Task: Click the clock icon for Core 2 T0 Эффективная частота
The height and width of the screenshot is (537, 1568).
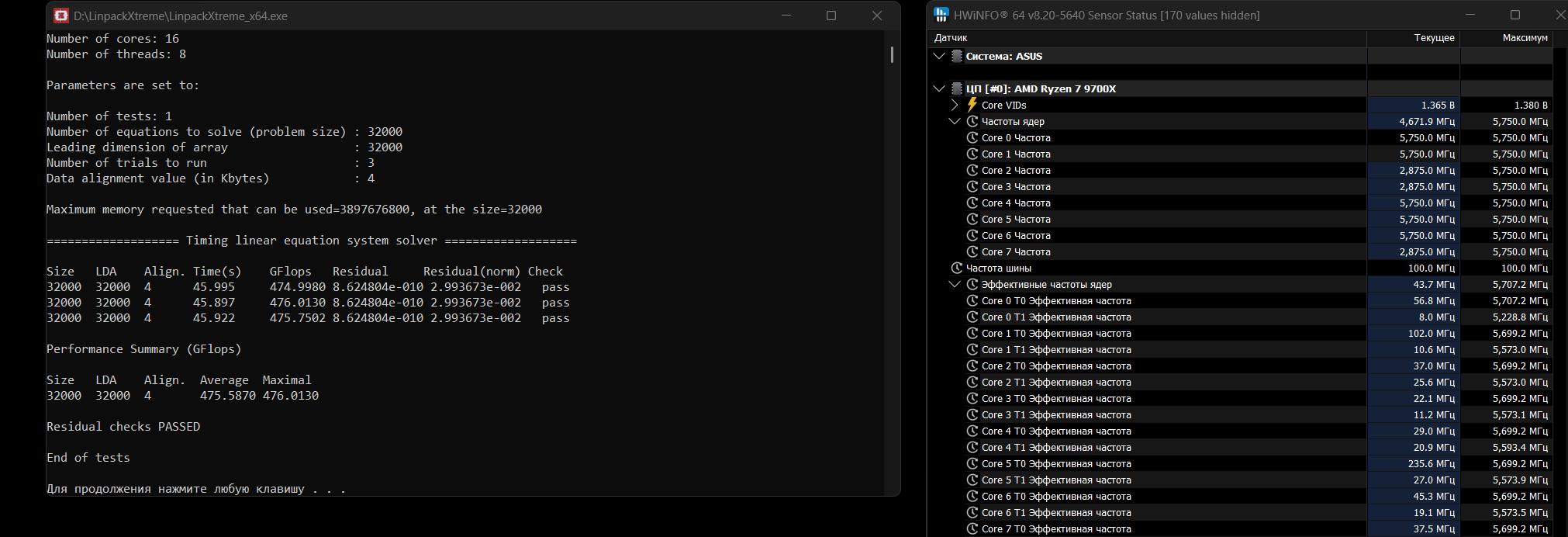Action: [972, 366]
